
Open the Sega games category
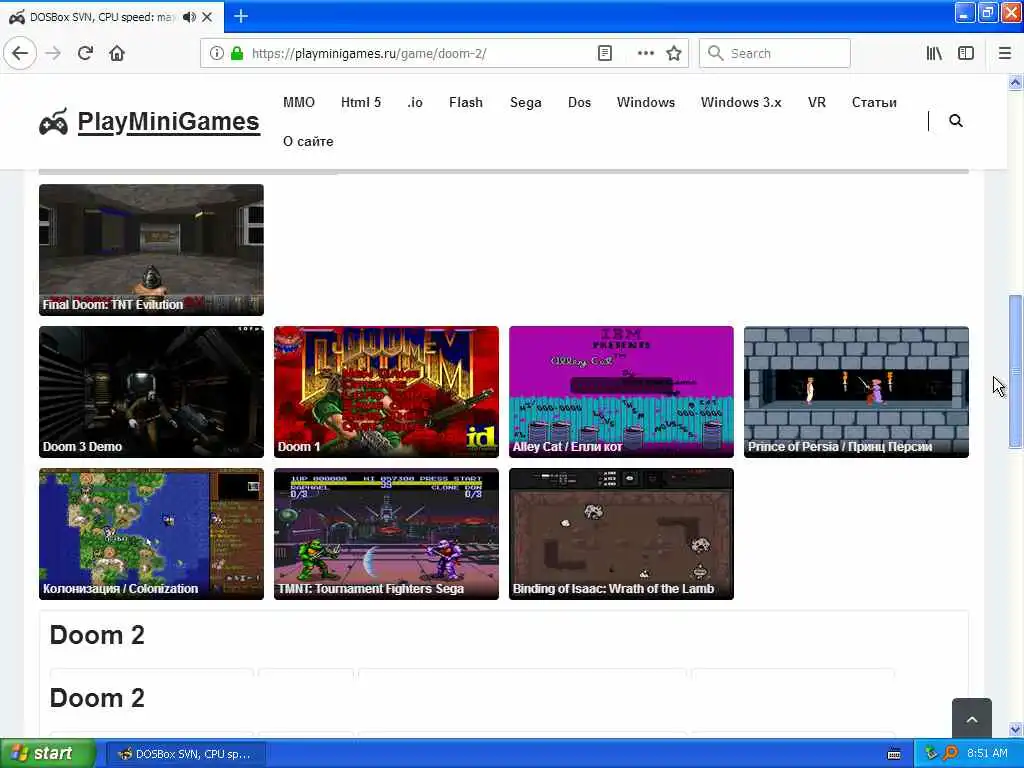526,103
